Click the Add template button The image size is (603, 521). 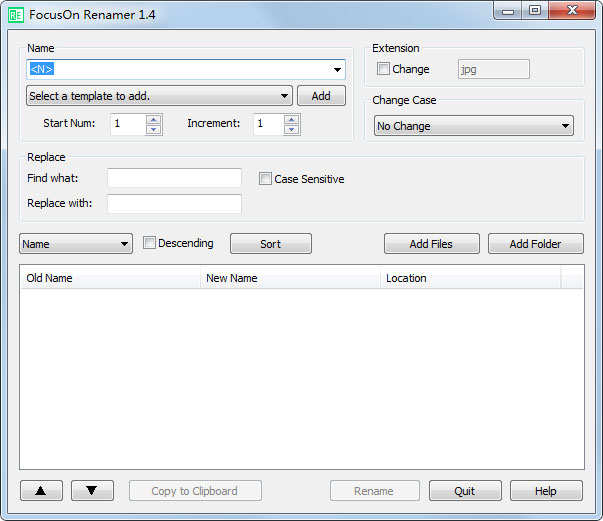coord(321,96)
